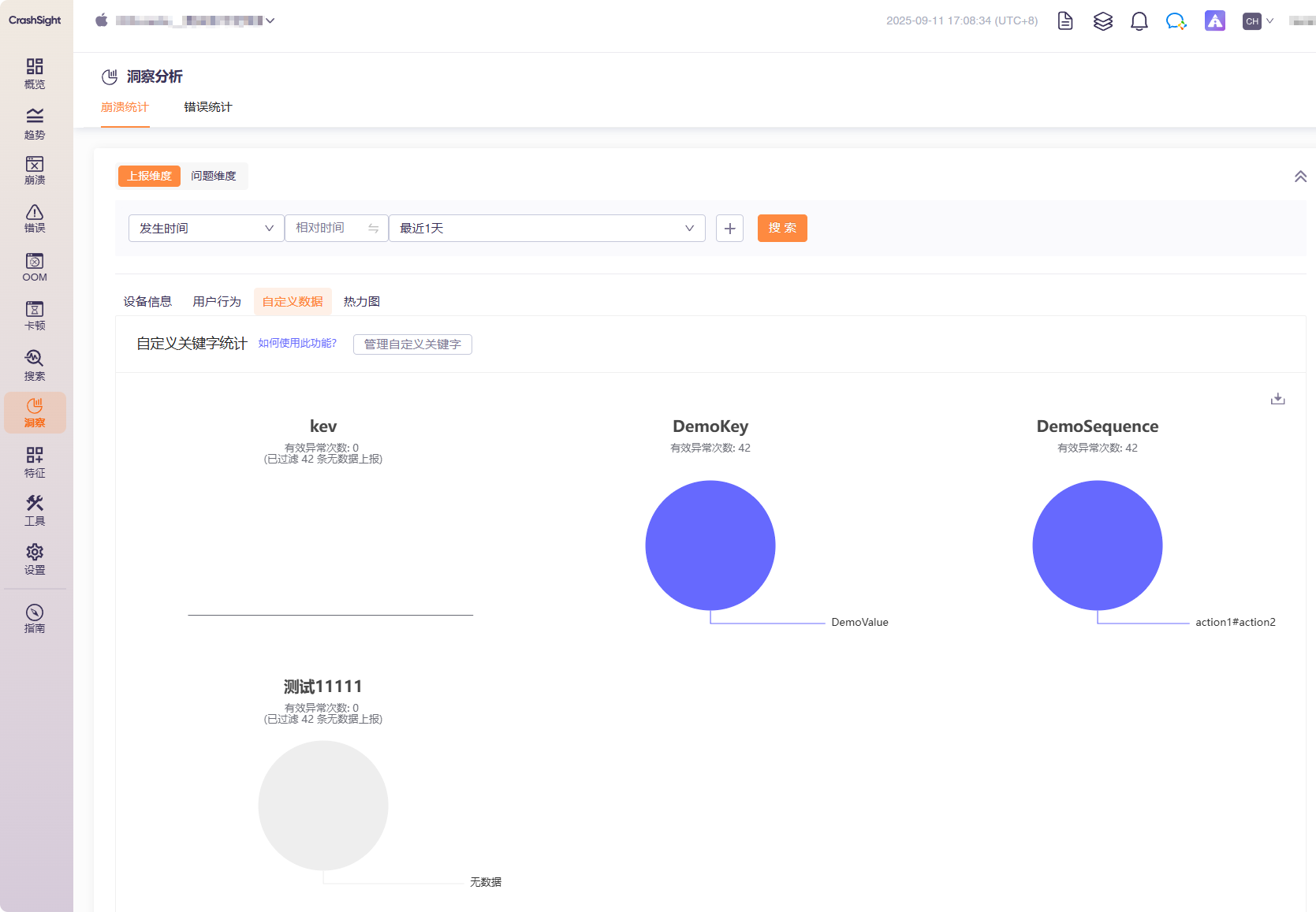Screen dimensions: 1316x912
Task: Click the notification bell icon
Action: 1139,21
